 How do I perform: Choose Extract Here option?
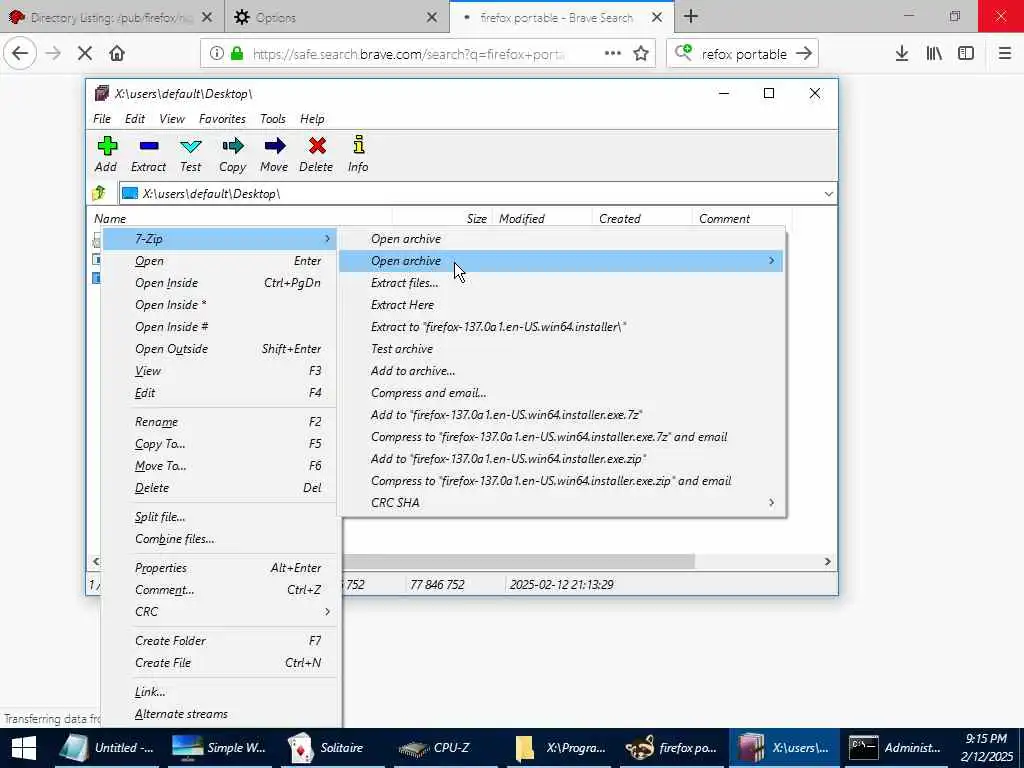point(562,305)
